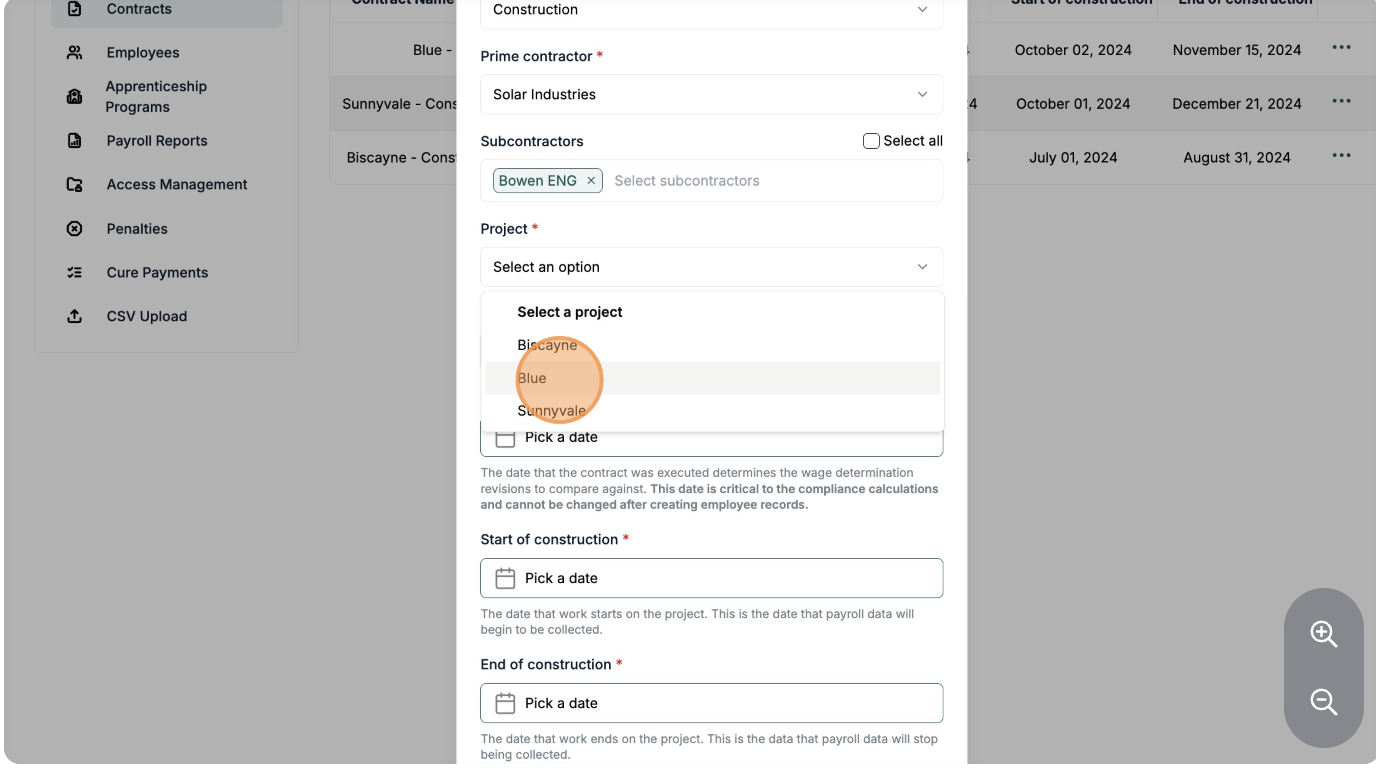Check the Select all subcontractors checkbox

click(871, 141)
